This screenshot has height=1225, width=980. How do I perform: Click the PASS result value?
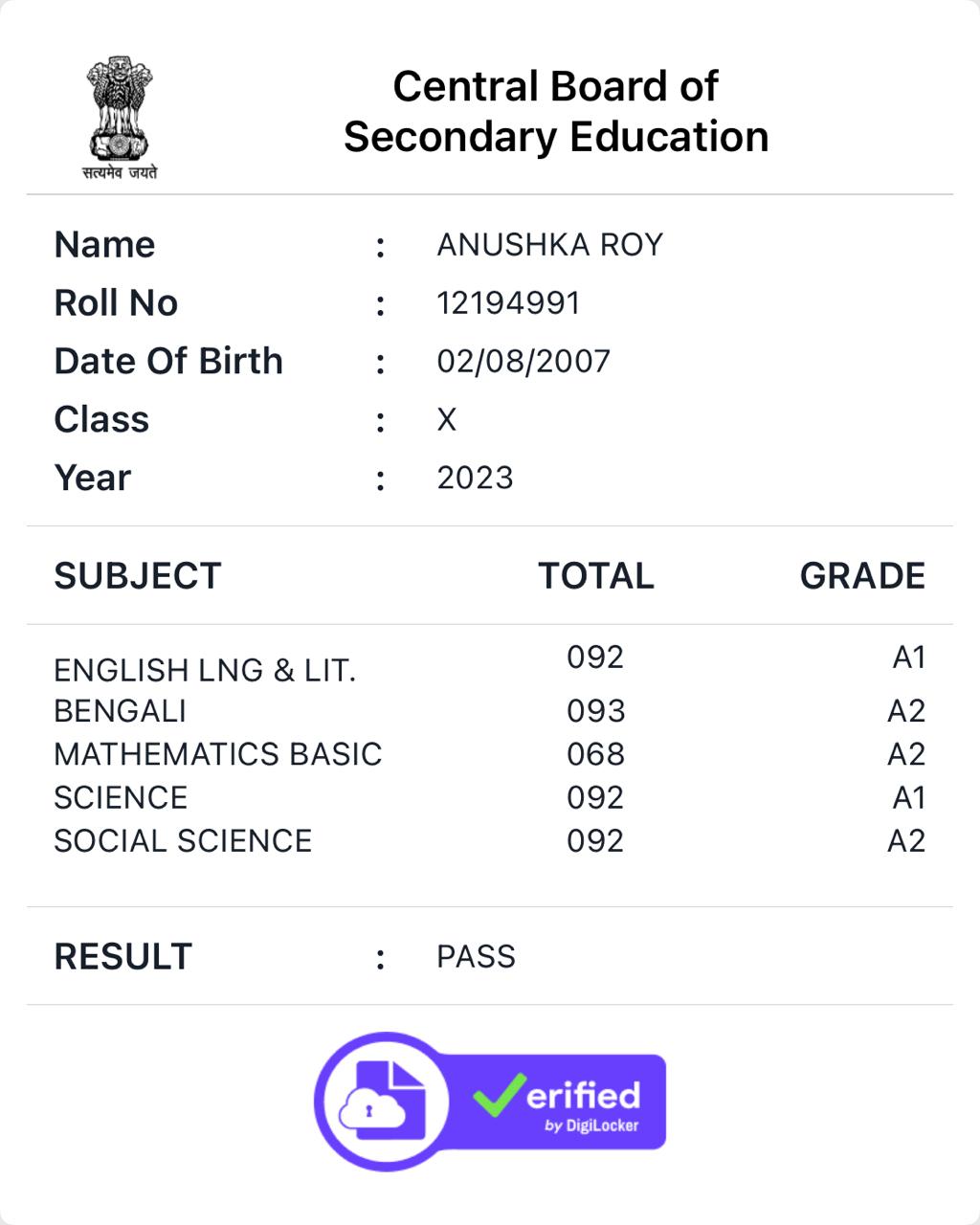pos(476,957)
